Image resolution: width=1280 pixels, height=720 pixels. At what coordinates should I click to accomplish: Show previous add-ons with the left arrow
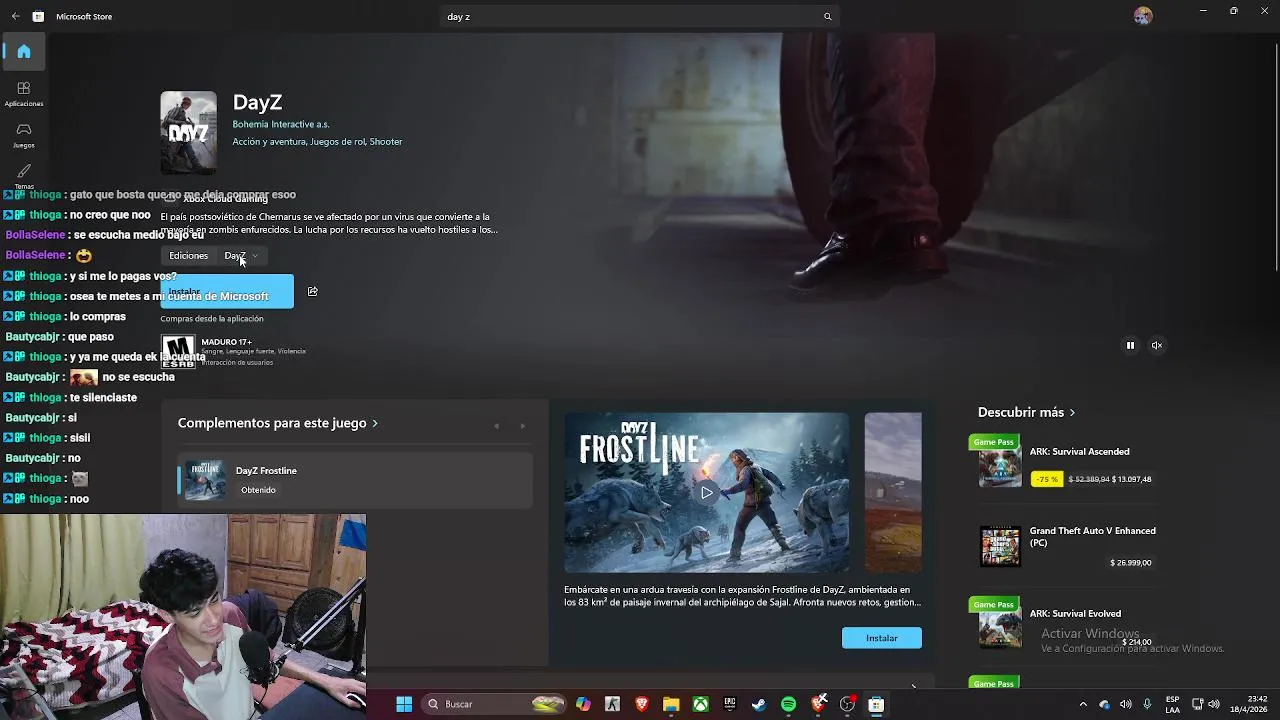click(x=496, y=426)
